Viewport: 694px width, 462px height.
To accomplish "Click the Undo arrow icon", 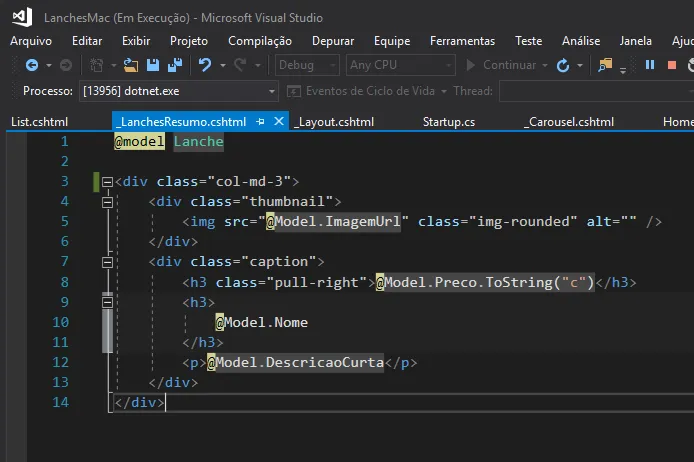I will pos(204,65).
